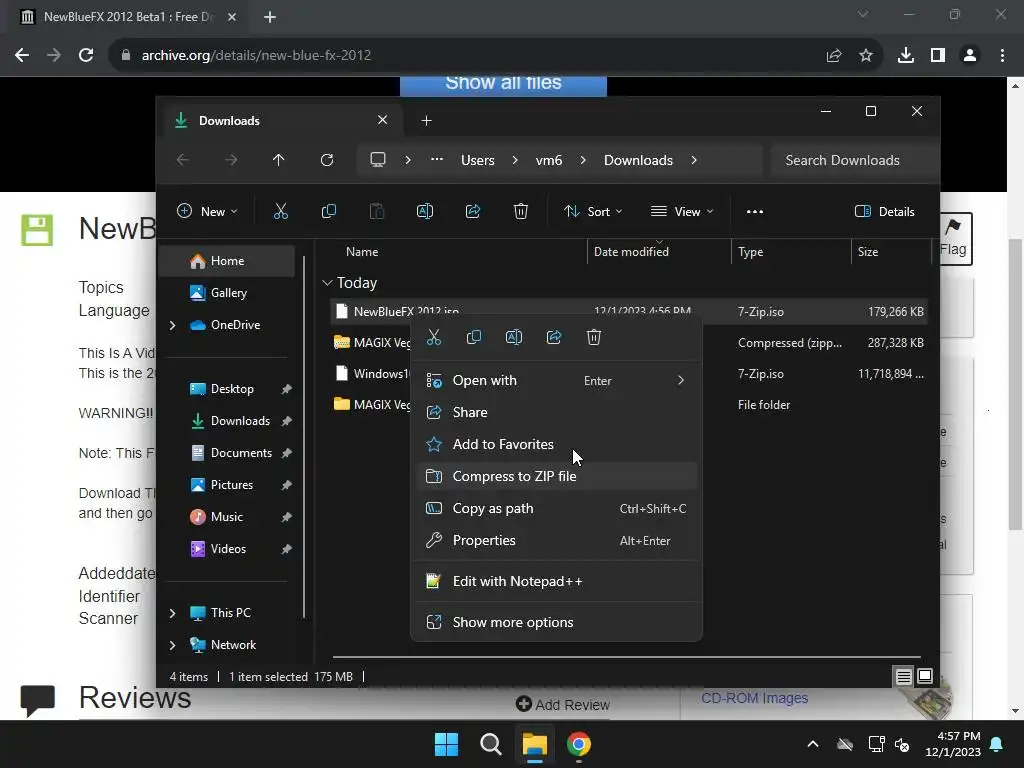Click Chrome icon on taskbar
1024x768 pixels.
point(579,744)
